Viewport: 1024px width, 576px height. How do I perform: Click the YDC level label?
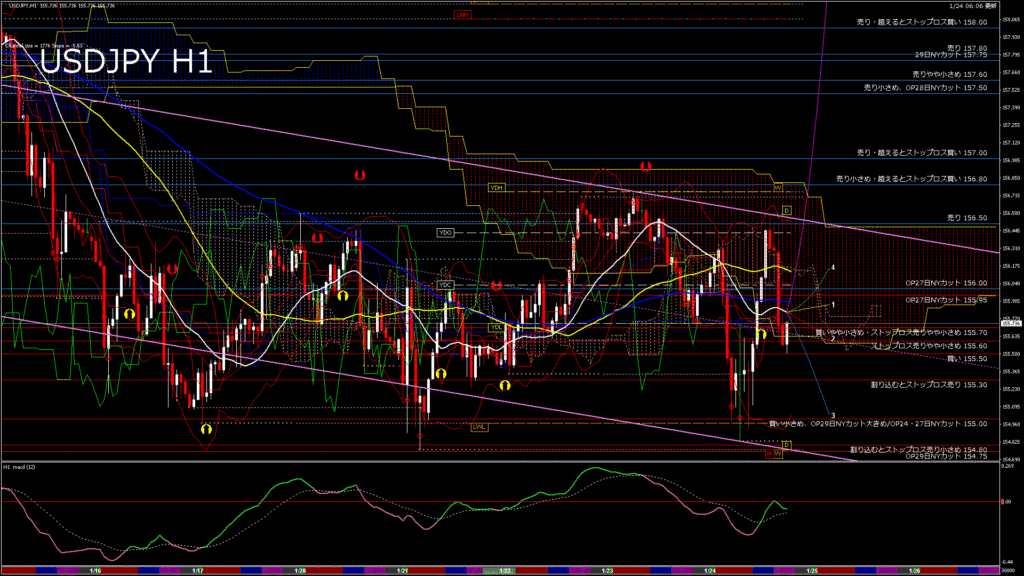click(446, 285)
